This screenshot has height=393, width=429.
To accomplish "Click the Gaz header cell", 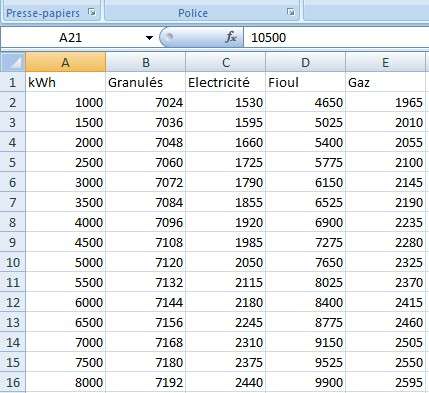I will click(385, 82).
